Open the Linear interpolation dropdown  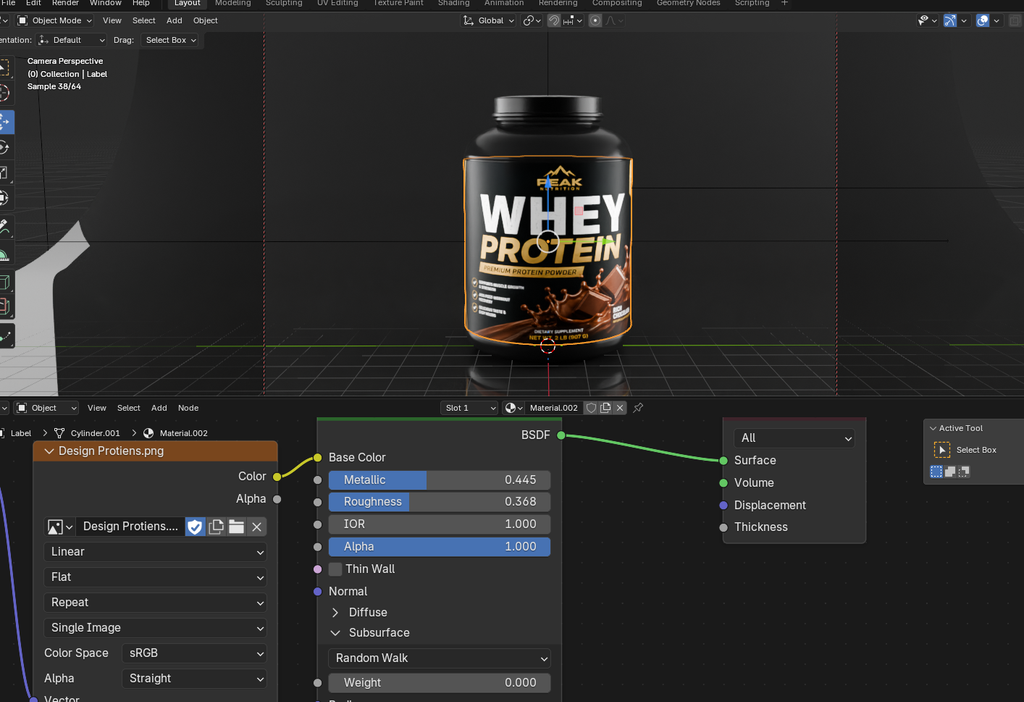pos(155,552)
